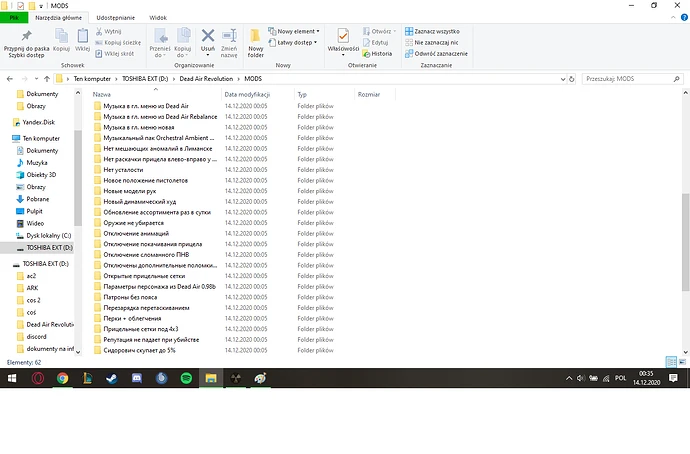Select Obiekty 3D in navigation pane

click(36, 175)
